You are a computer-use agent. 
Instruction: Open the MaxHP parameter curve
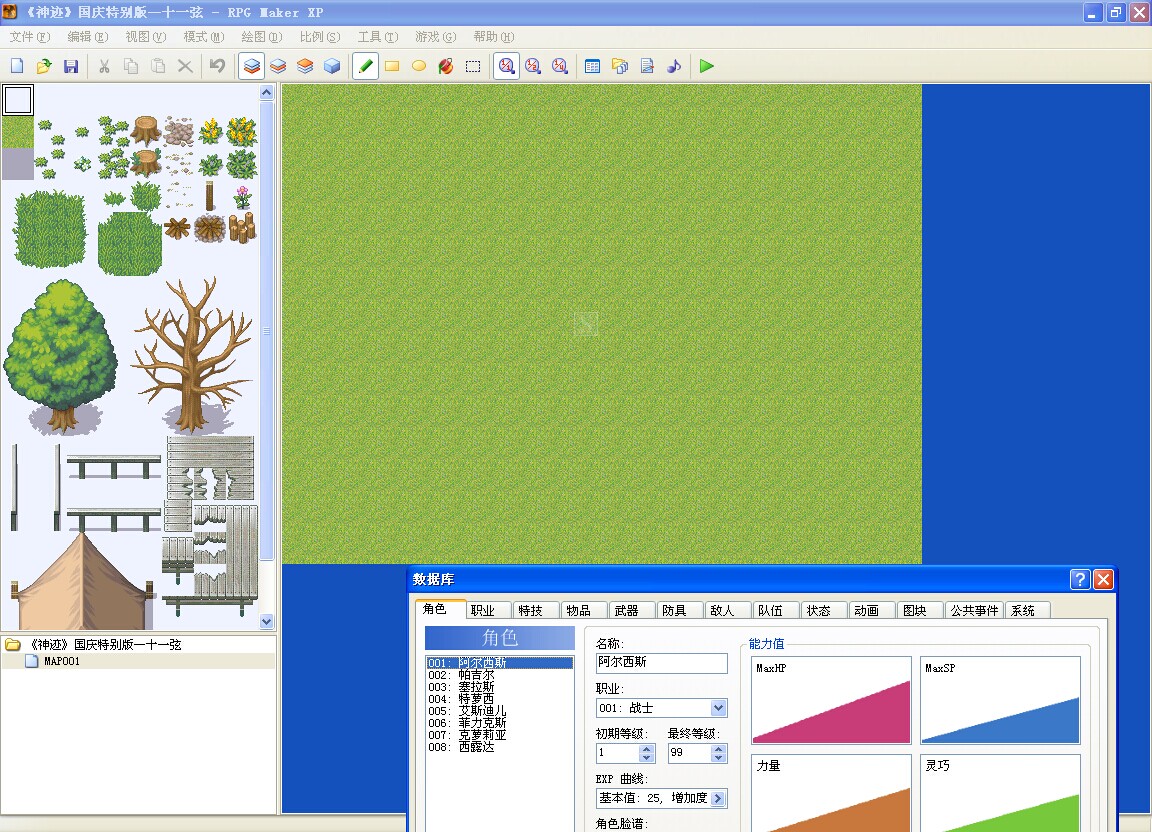[x=831, y=700]
